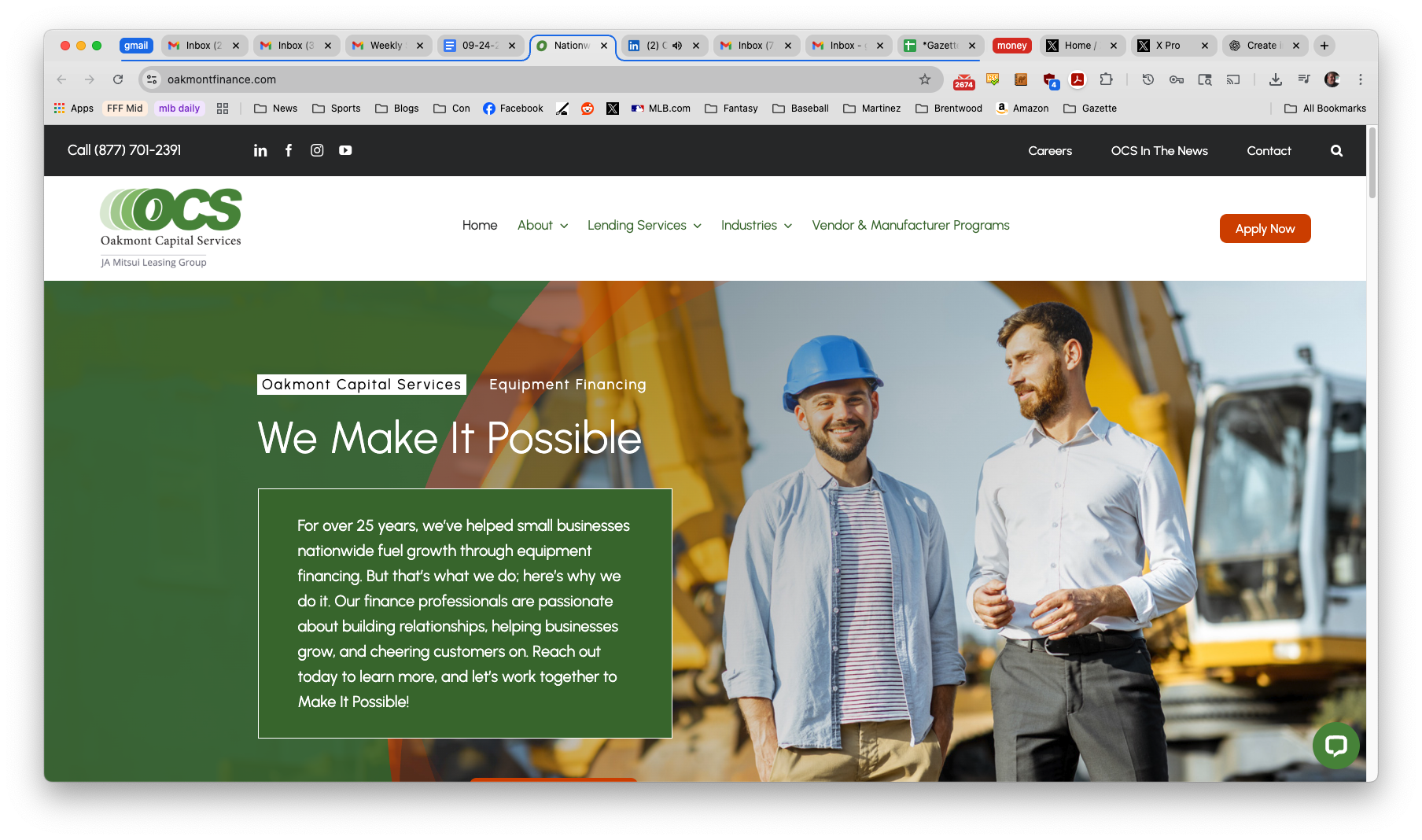Expand the About dropdown menu
Image resolution: width=1422 pixels, height=840 pixels.
(x=542, y=226)
